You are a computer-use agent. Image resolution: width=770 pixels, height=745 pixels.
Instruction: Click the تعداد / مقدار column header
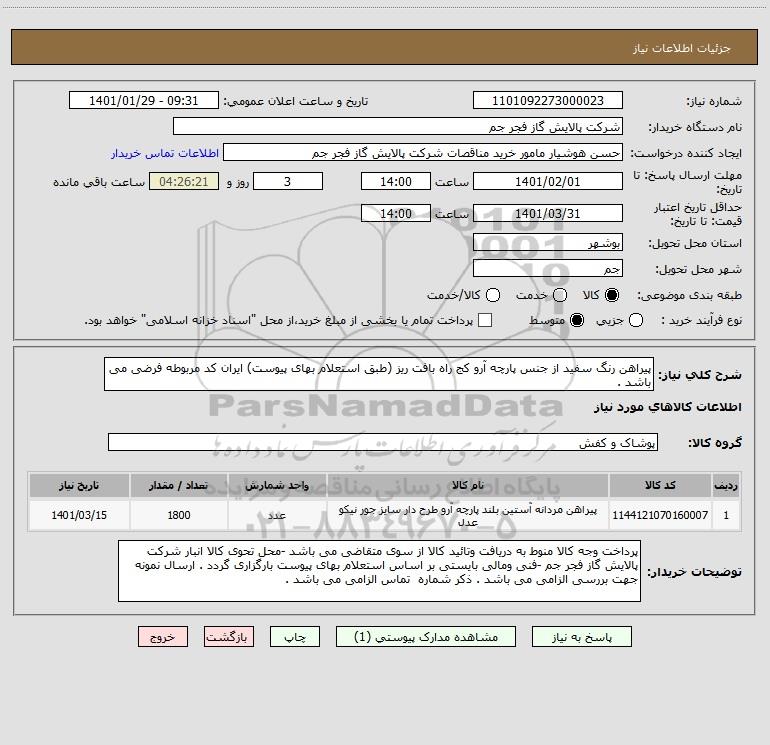[179, 485]
